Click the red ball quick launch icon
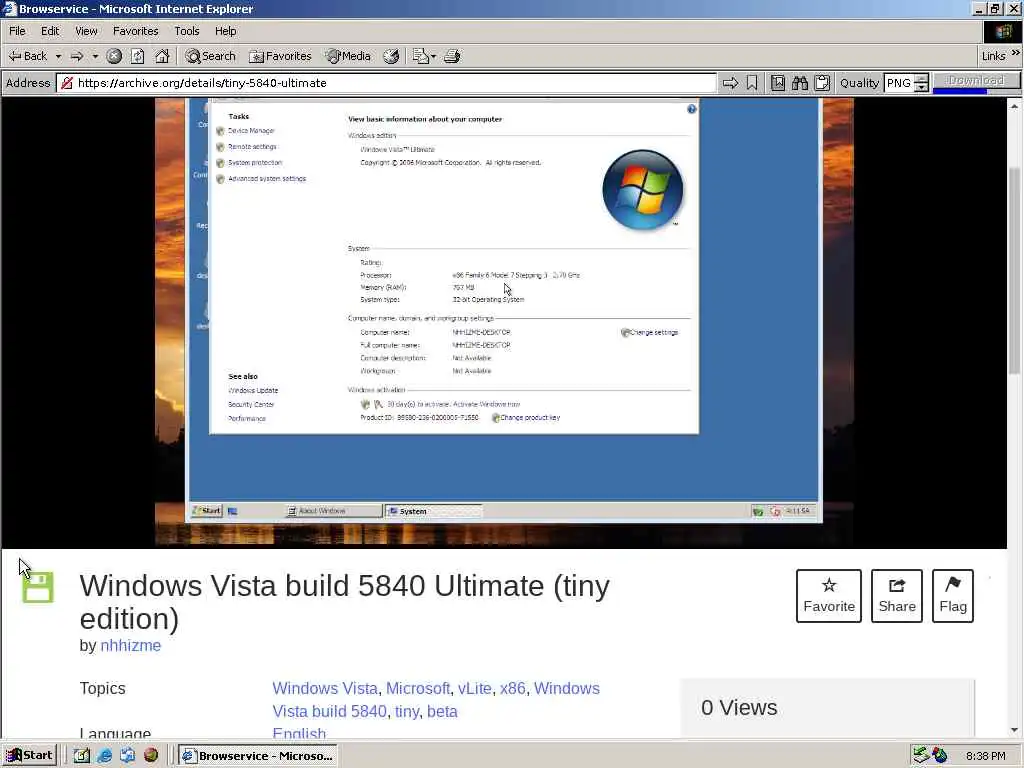Viewport: 1024px width, 768px height. 151,756
